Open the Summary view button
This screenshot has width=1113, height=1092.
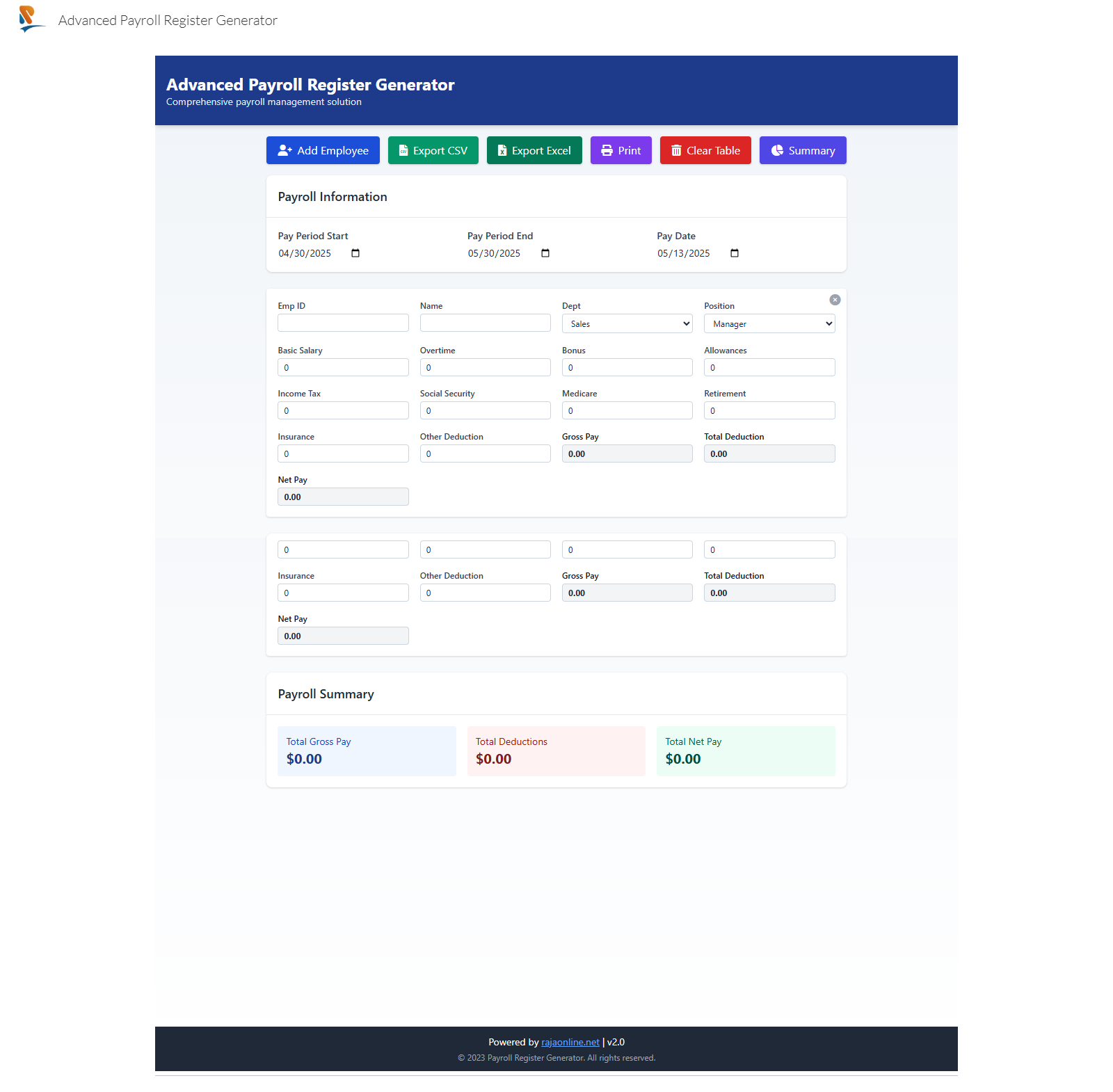803,150
